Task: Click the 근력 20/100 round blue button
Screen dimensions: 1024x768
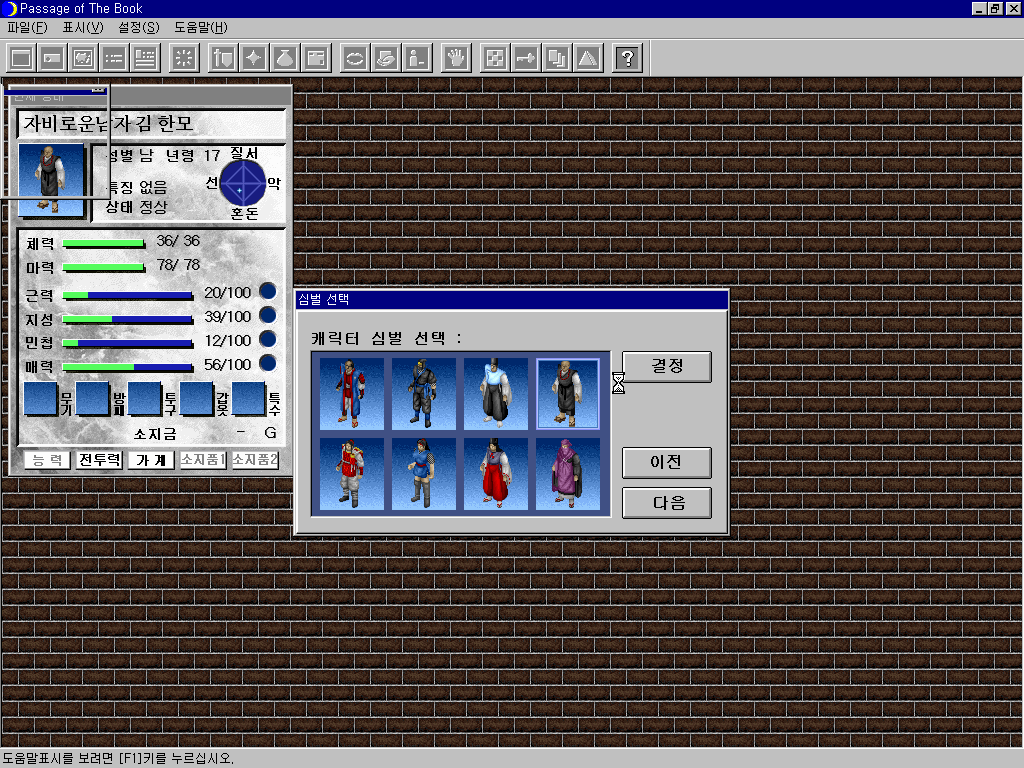Action: point(268,291)
